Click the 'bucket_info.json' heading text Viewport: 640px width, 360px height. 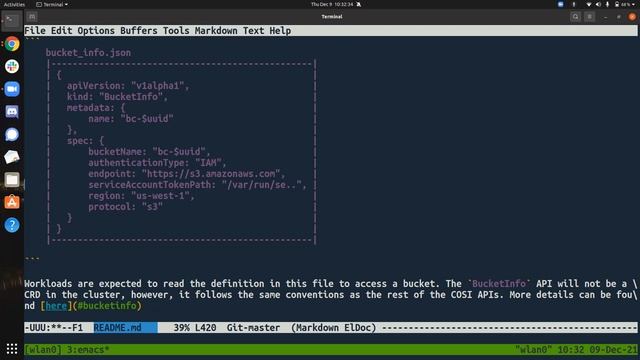[88, 53]
